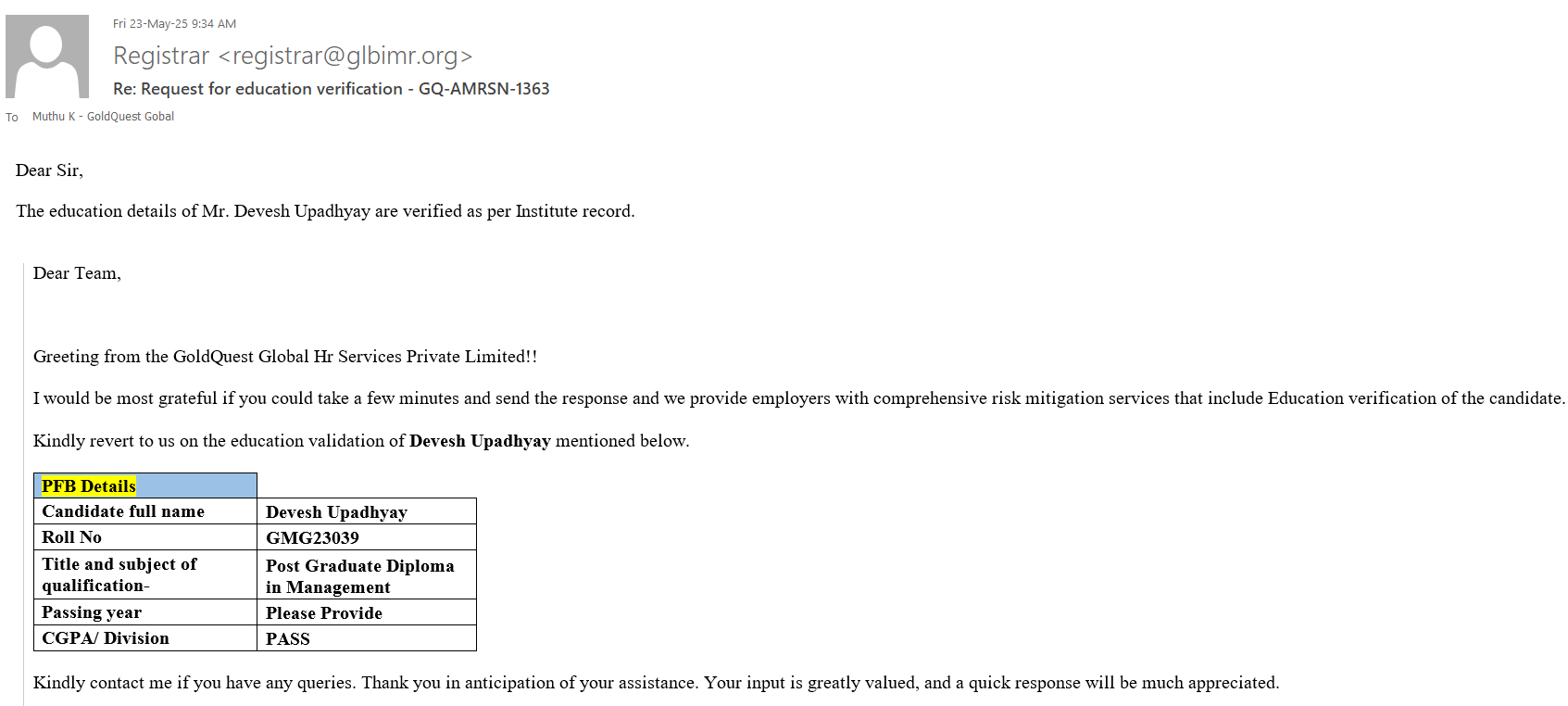Click the roll number GMG23039 cell

click(x=312, y=538)
